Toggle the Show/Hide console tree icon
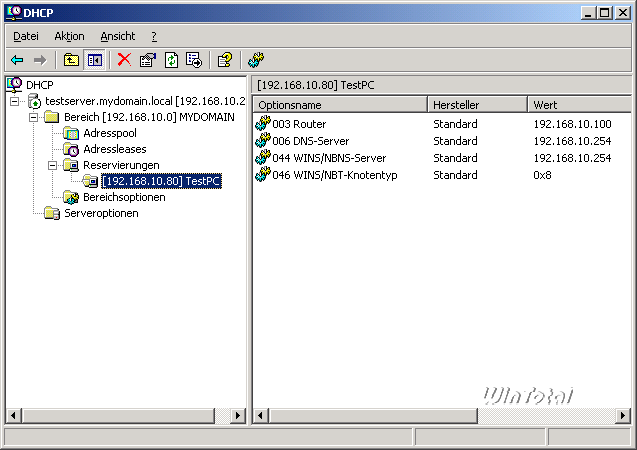637x450 pixels. (x=94, y=60)
